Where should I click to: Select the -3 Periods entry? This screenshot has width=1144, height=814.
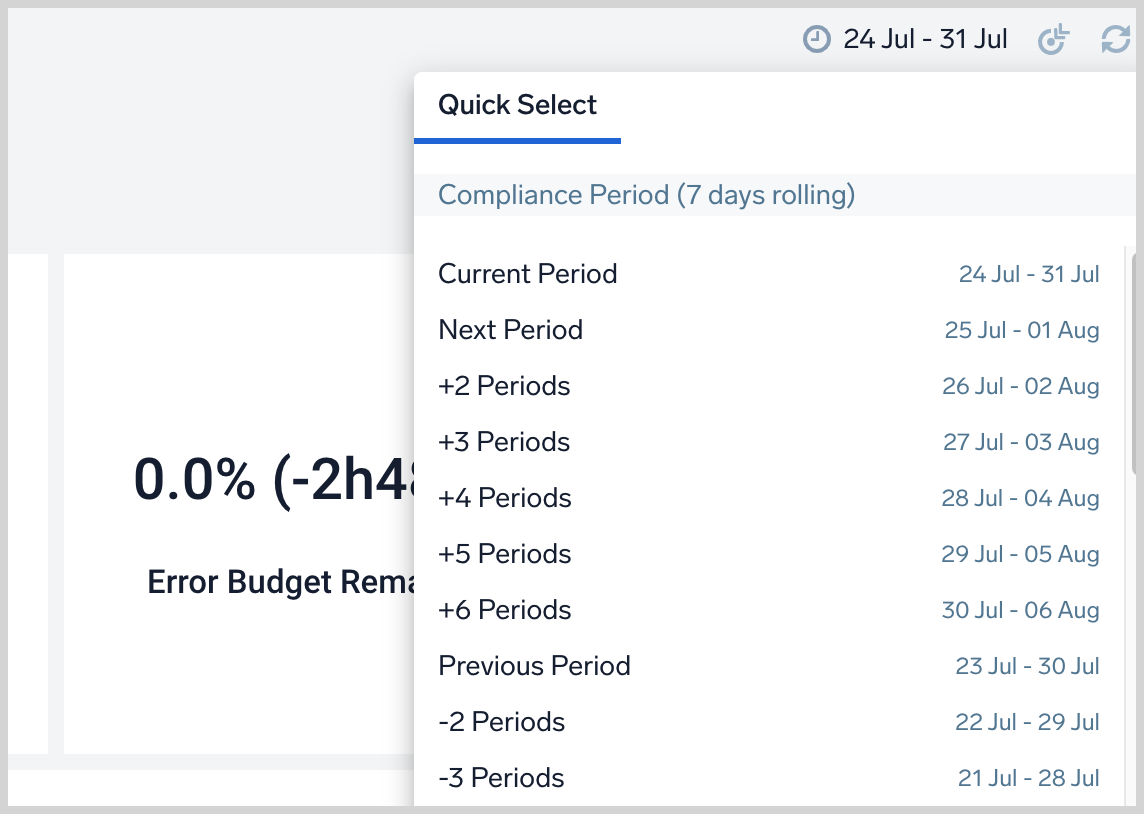point(502,778)
